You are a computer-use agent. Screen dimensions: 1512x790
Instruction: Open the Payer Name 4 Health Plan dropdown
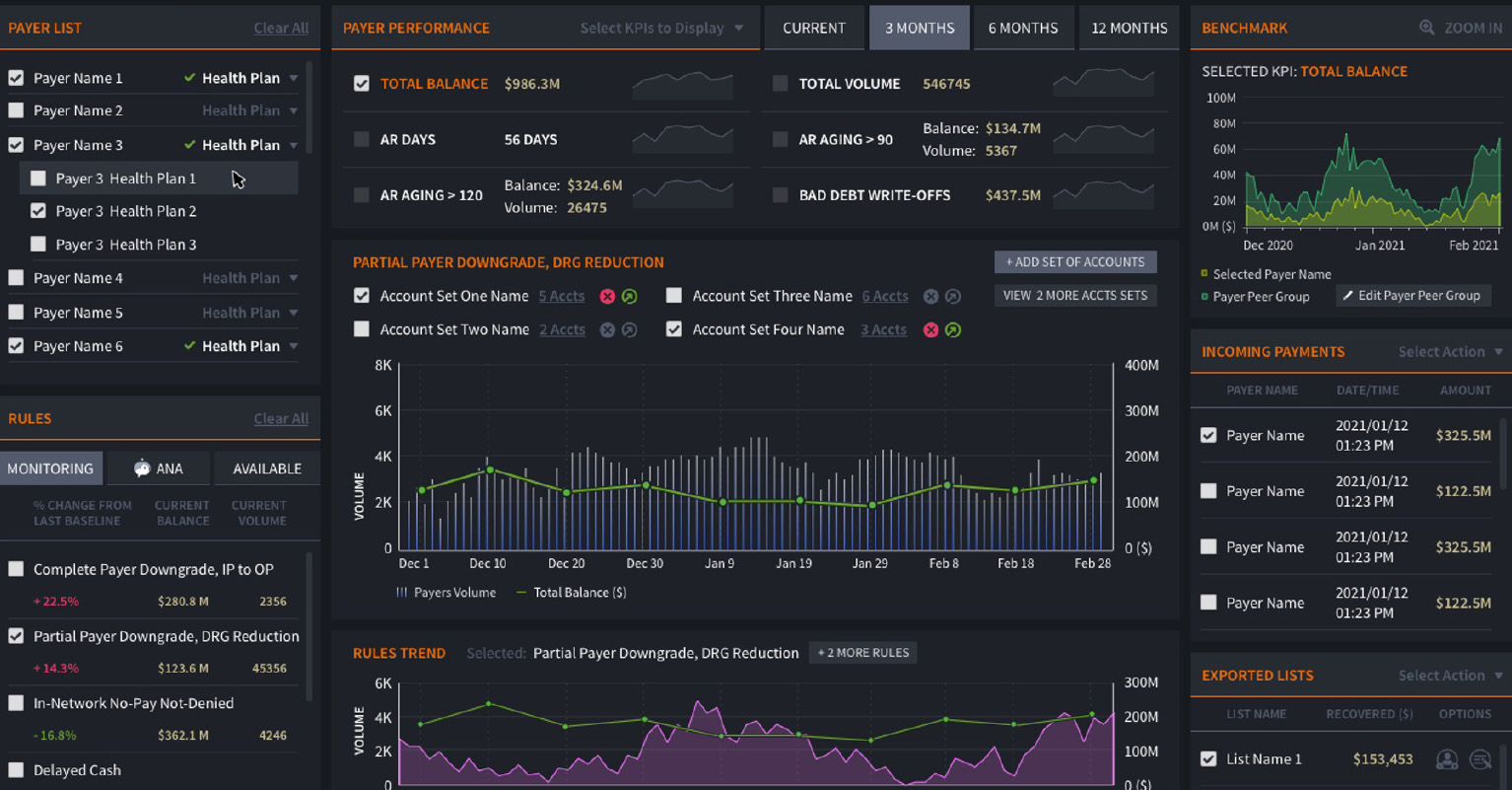pyautogui.click(x=294, y=278)
